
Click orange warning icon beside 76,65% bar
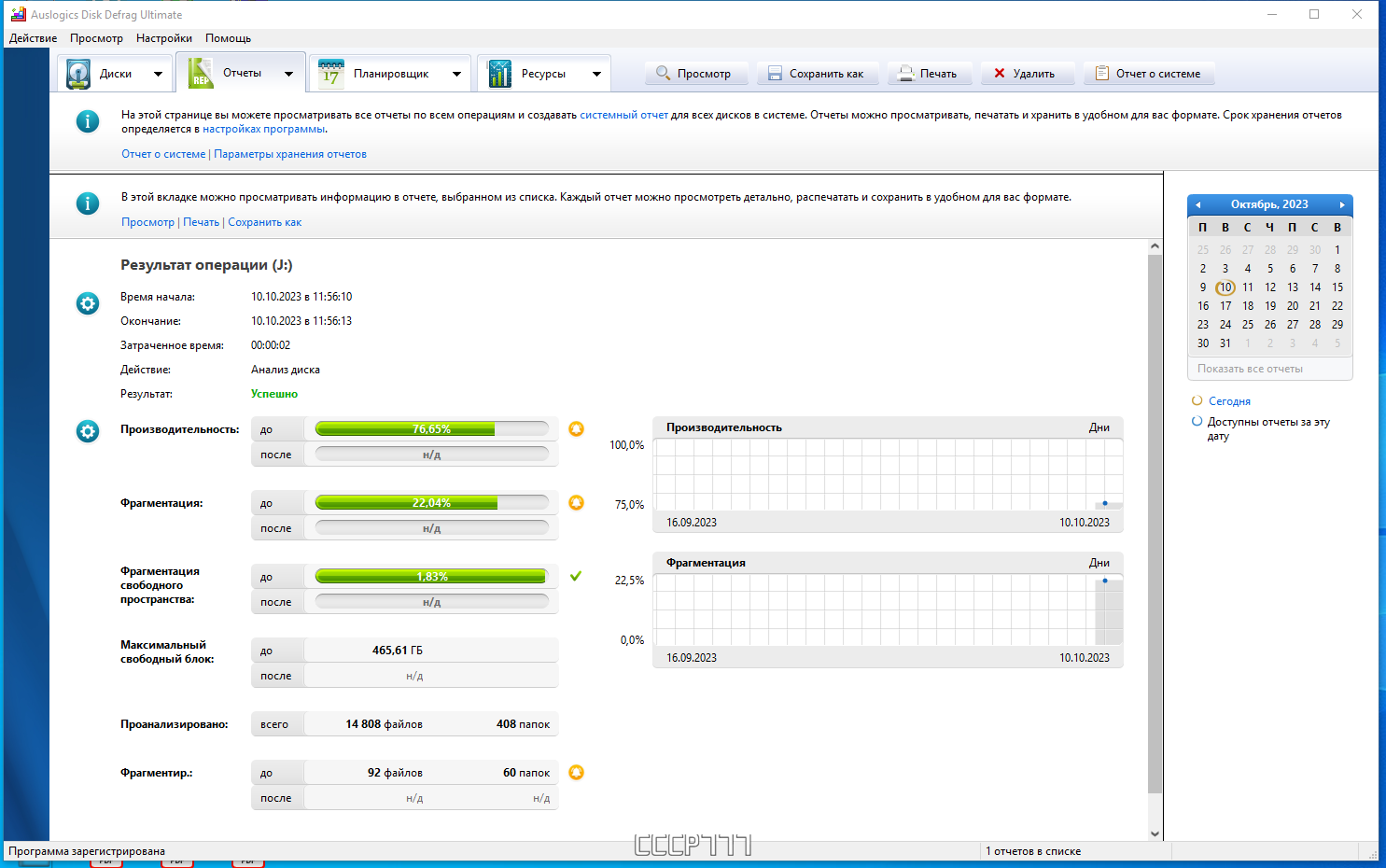tap(576, 428)
